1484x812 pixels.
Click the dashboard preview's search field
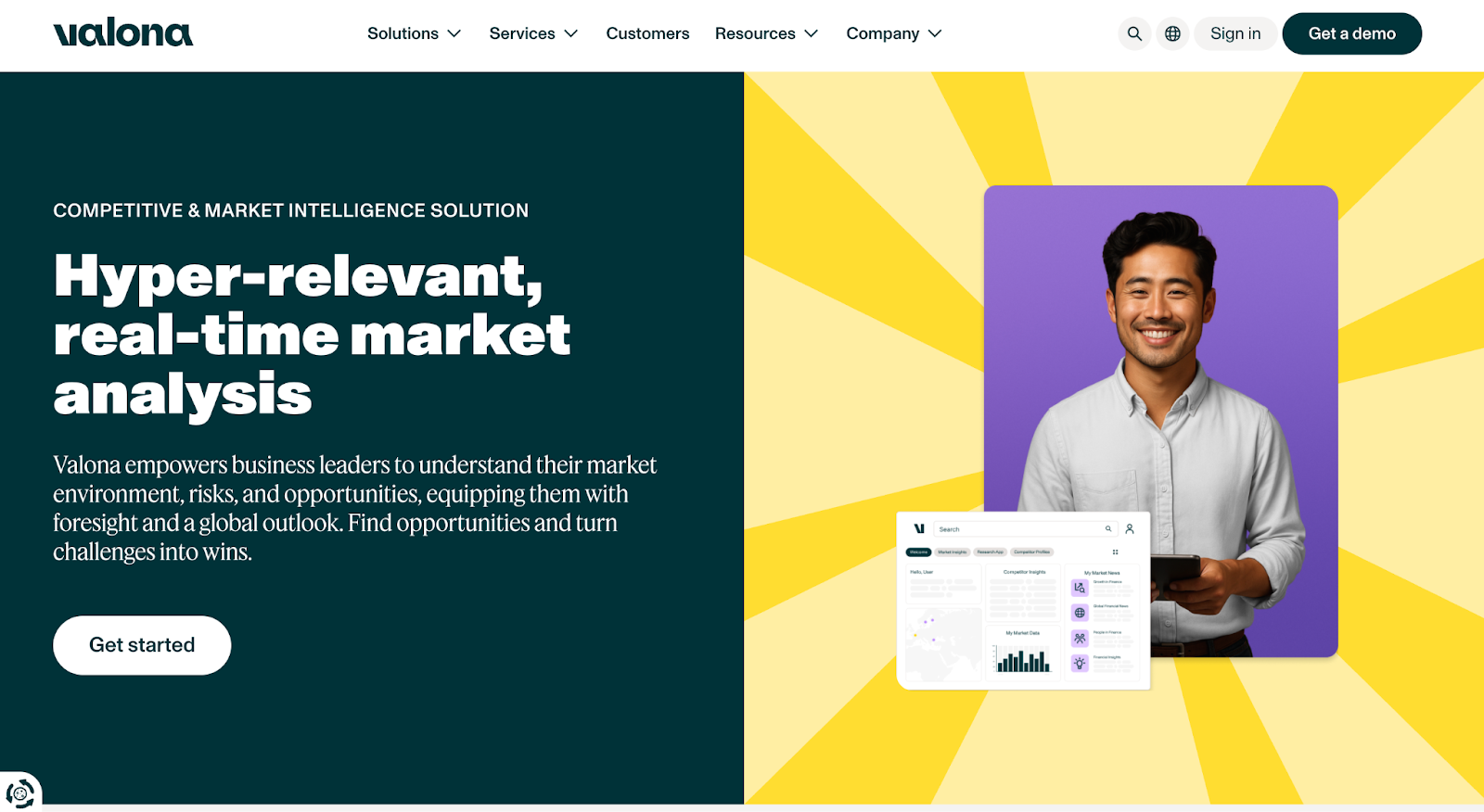(x=1025, y=529)
